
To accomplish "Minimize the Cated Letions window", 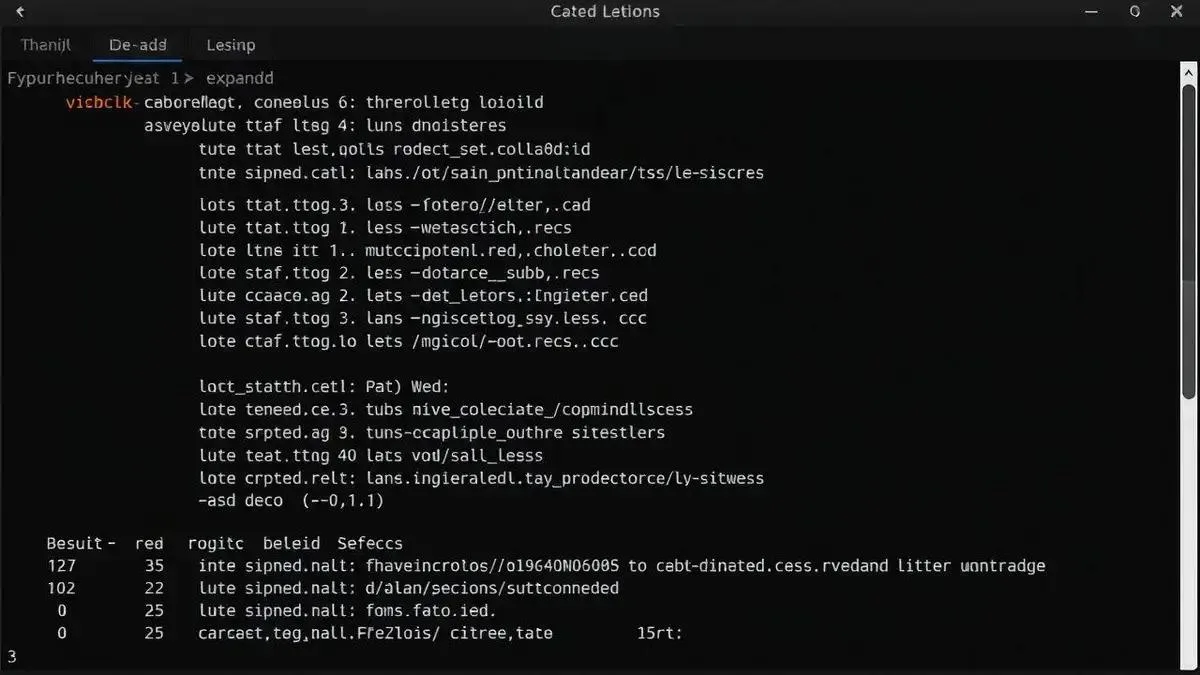I will point(1092,11).
